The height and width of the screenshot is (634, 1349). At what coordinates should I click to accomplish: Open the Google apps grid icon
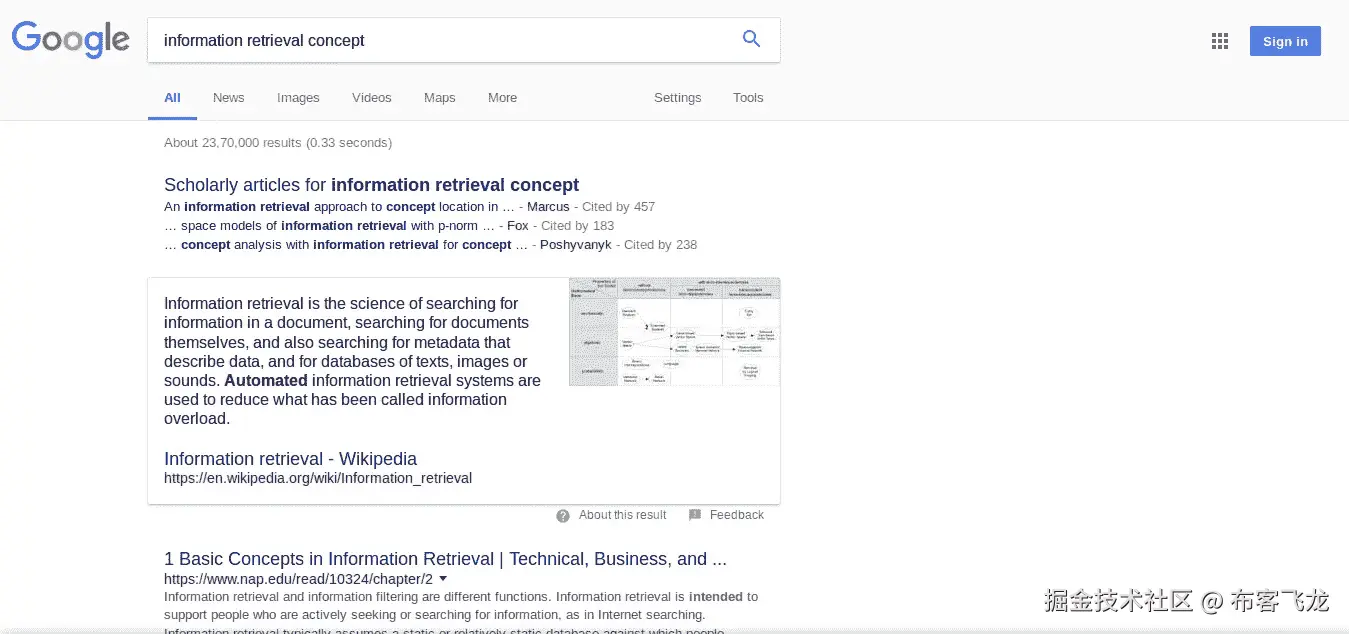point(1220,41)
